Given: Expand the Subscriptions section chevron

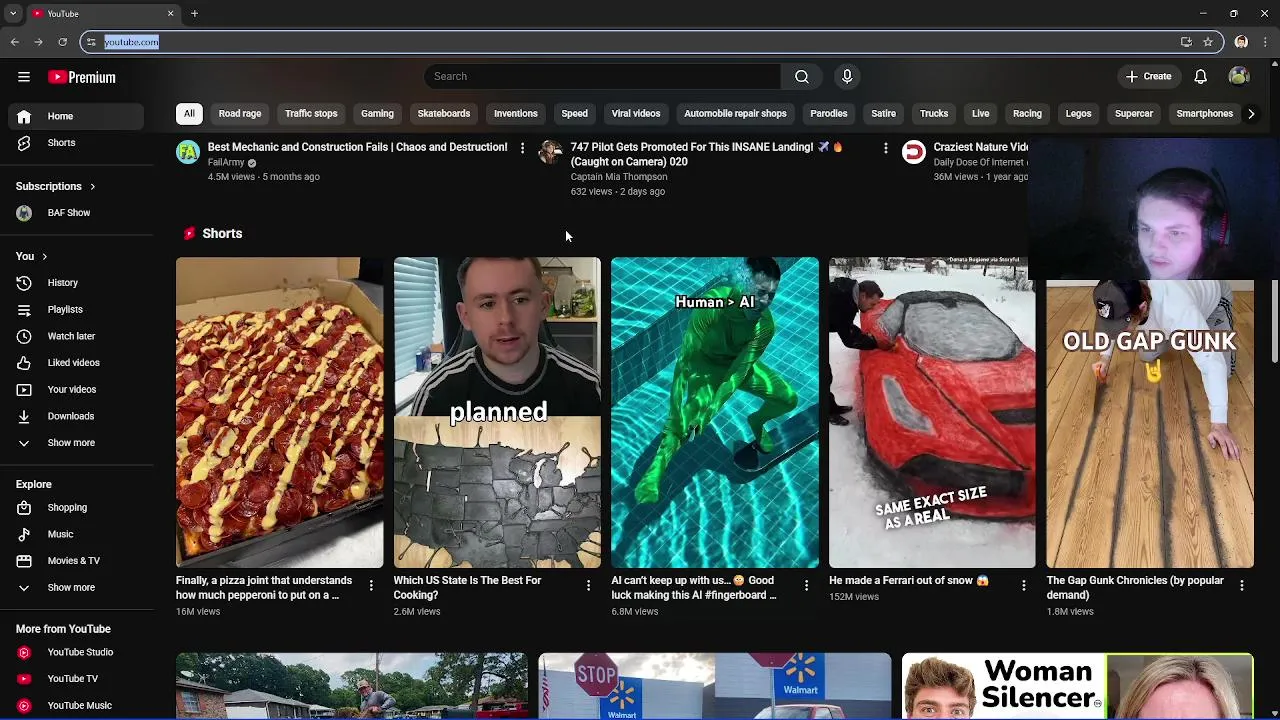Looking at the screenshot, I should click(x=92, y=187).
